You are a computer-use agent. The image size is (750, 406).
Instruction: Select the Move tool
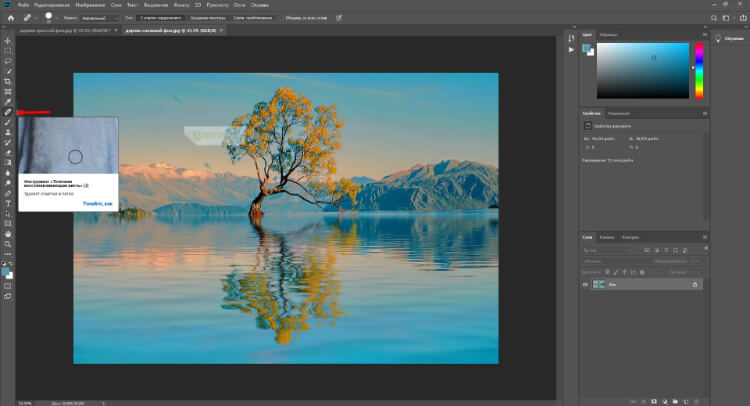coord(8,40)
